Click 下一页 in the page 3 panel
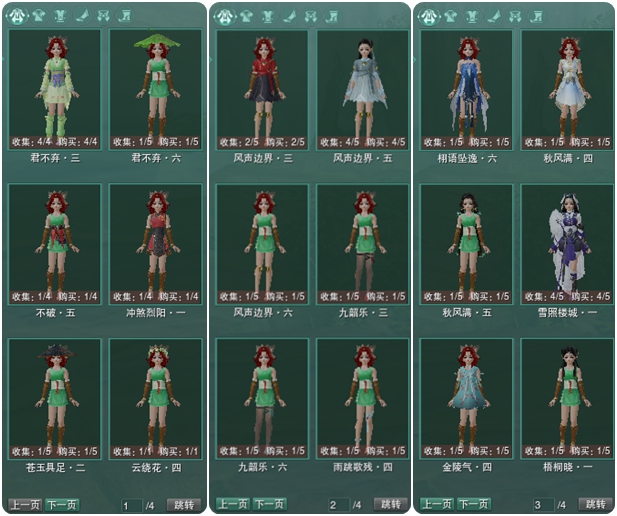This screenshot has width=617, height=516. pyautogui.click(x=474, y=504)
